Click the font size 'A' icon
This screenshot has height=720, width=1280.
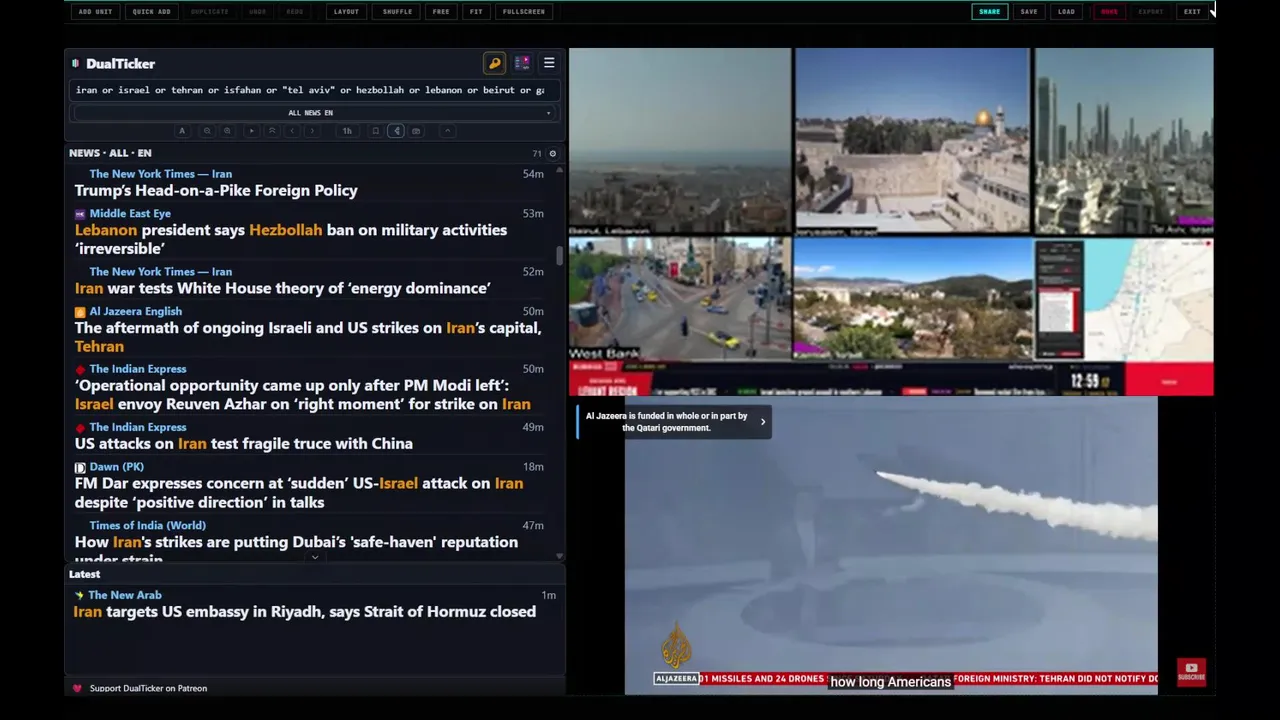[182, 131]
